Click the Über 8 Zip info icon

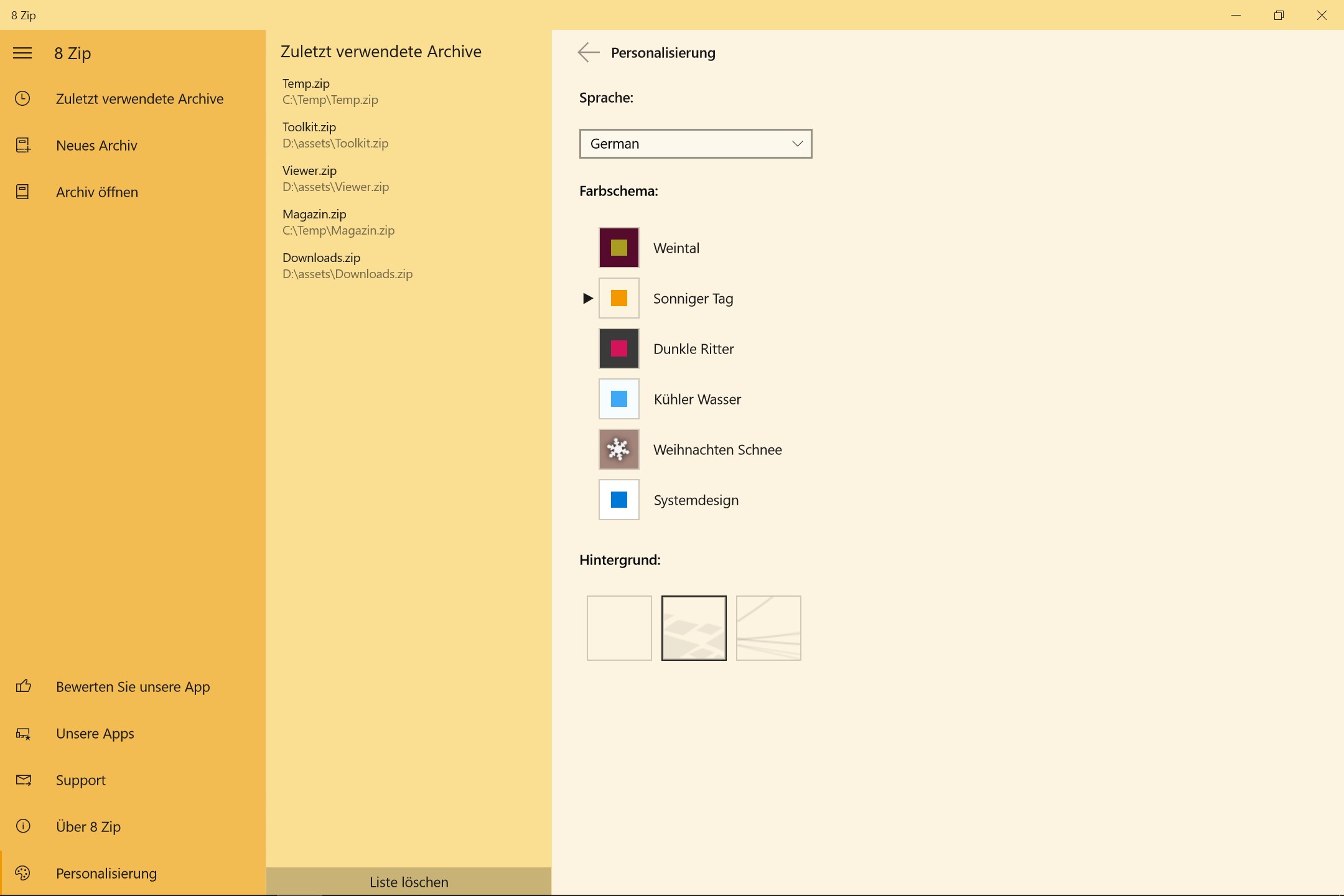coord(22,826)
